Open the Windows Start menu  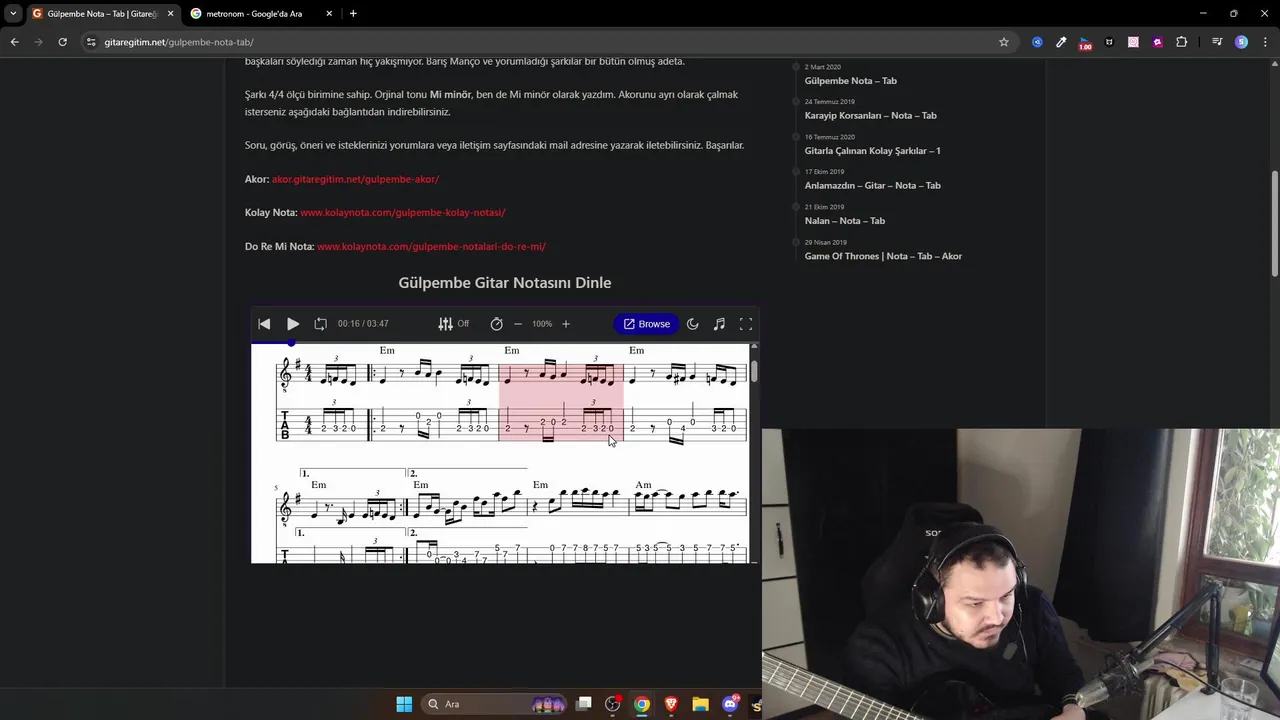pos(404,704)
